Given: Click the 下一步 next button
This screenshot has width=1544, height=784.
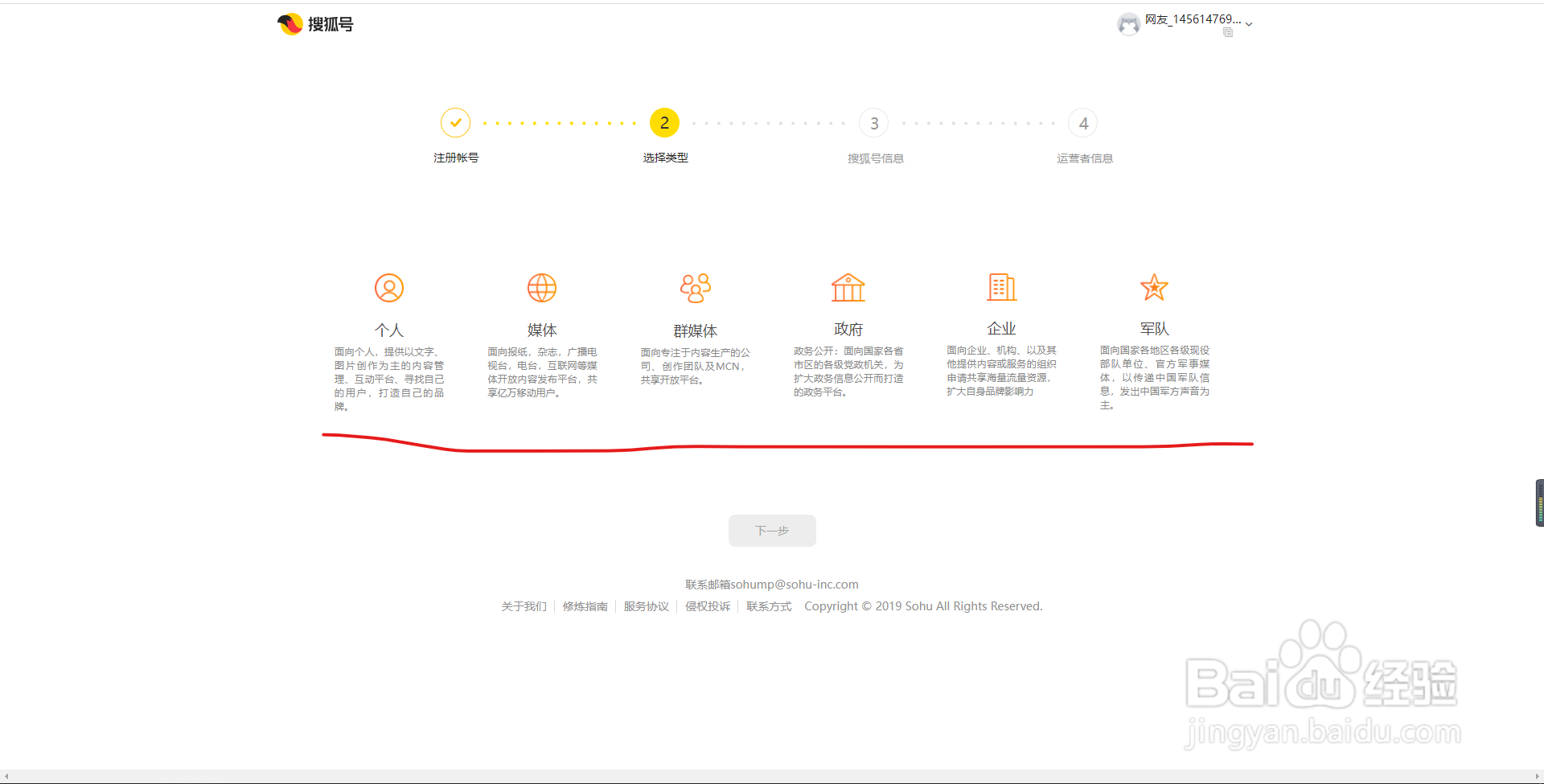Looking at the screenshot, I should coord(772,531).
